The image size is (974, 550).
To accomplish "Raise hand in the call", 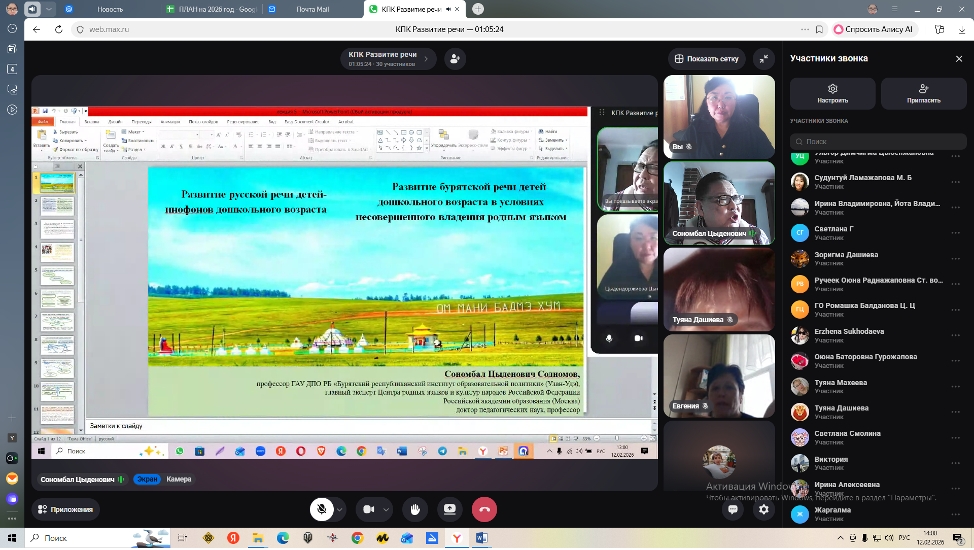I will pos(415,509).
